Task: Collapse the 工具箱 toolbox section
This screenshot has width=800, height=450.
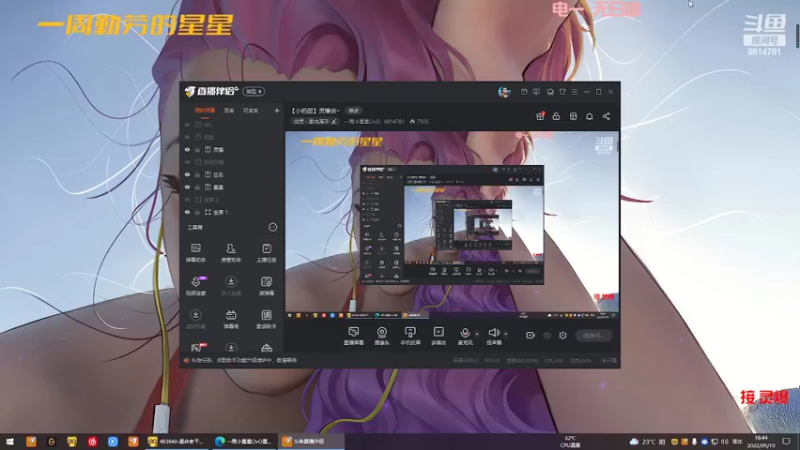Action: [273, 227]
